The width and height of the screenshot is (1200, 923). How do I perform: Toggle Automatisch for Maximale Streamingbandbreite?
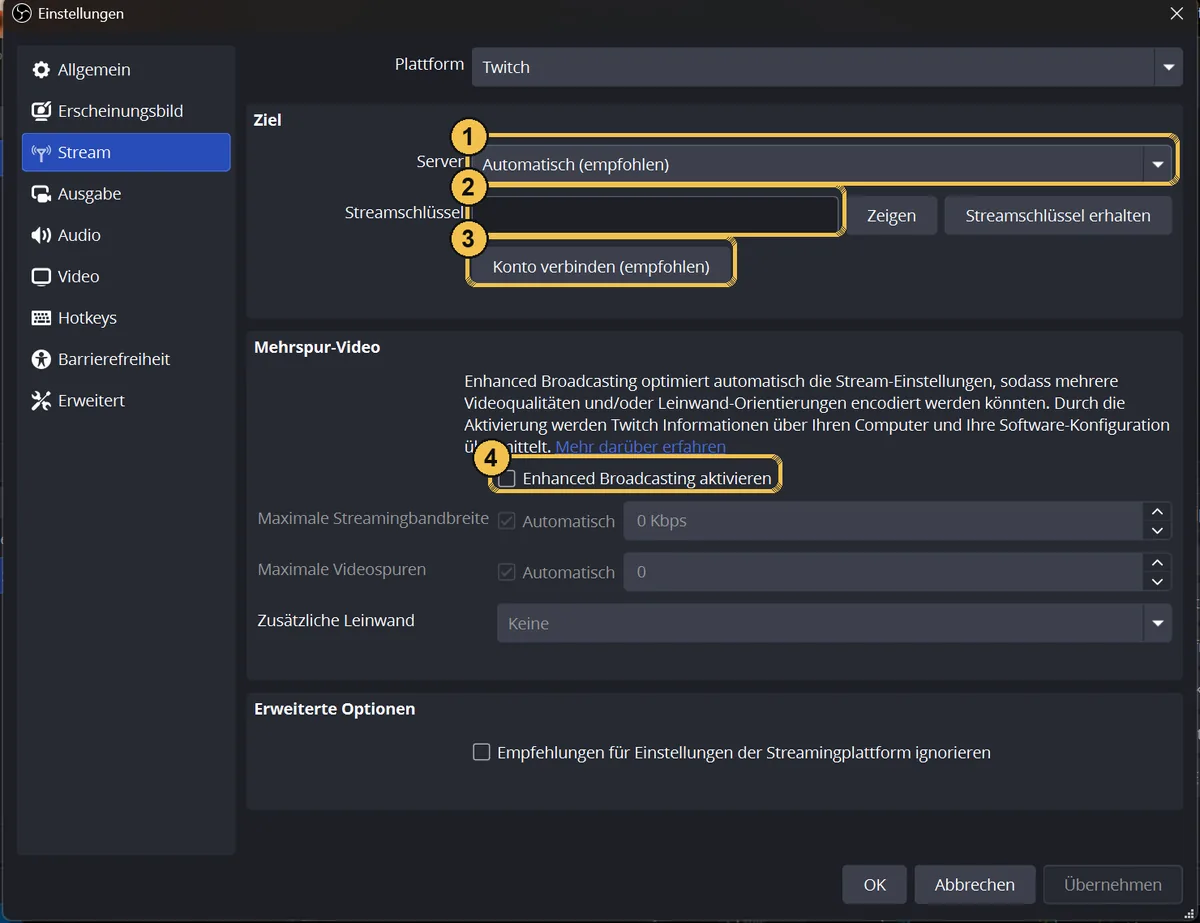pyautogui.click(x=507, y=521)
